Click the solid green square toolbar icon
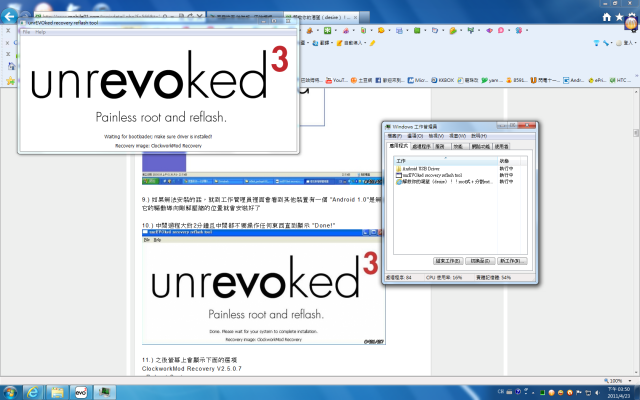The width and height of the screenshot is (640, 400). click(x=417, y=31)
